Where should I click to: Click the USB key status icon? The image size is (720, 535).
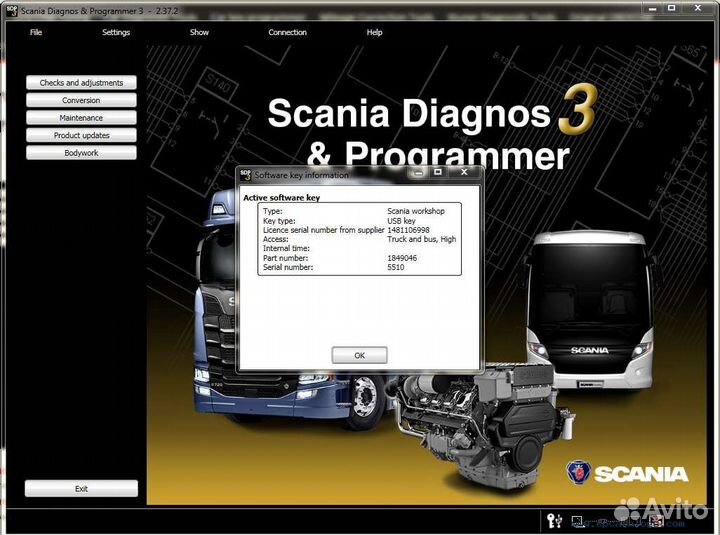click(x=554, y=521)
